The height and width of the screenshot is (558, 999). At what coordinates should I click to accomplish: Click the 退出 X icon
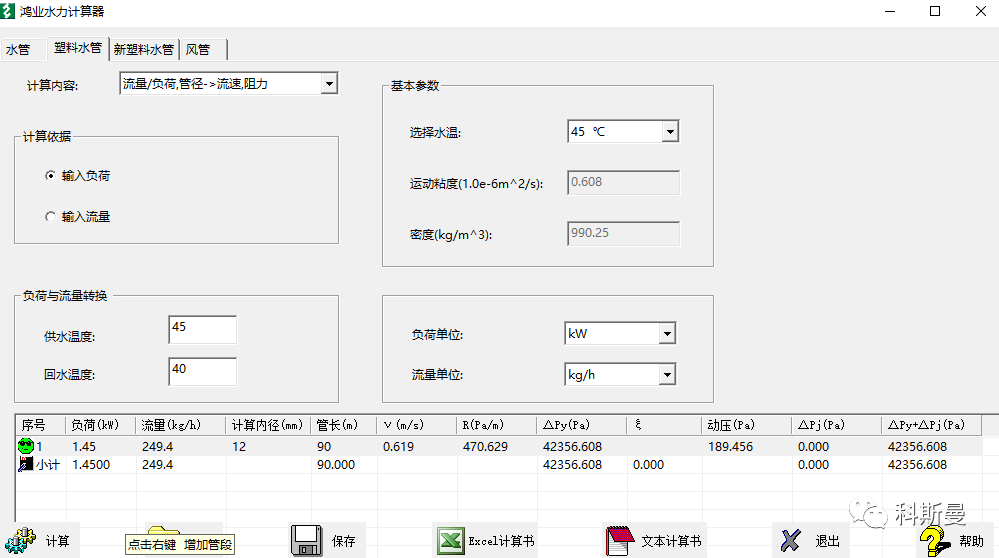point(790,540)
